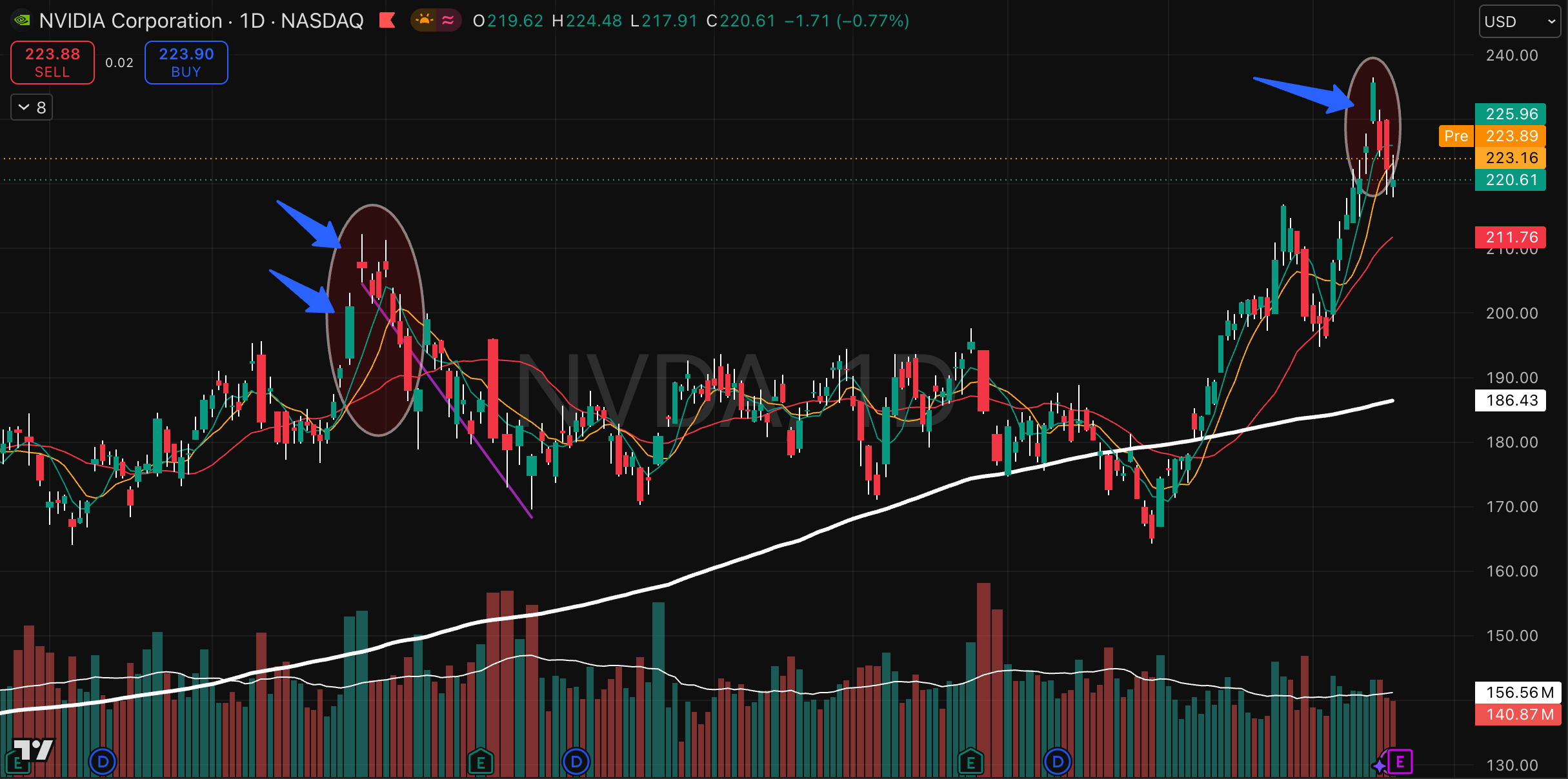The height and width of the screenshot is (779, 1568).
Task: Open the leftmost blue D dividend marker
Action: click(x=103, y=762)
